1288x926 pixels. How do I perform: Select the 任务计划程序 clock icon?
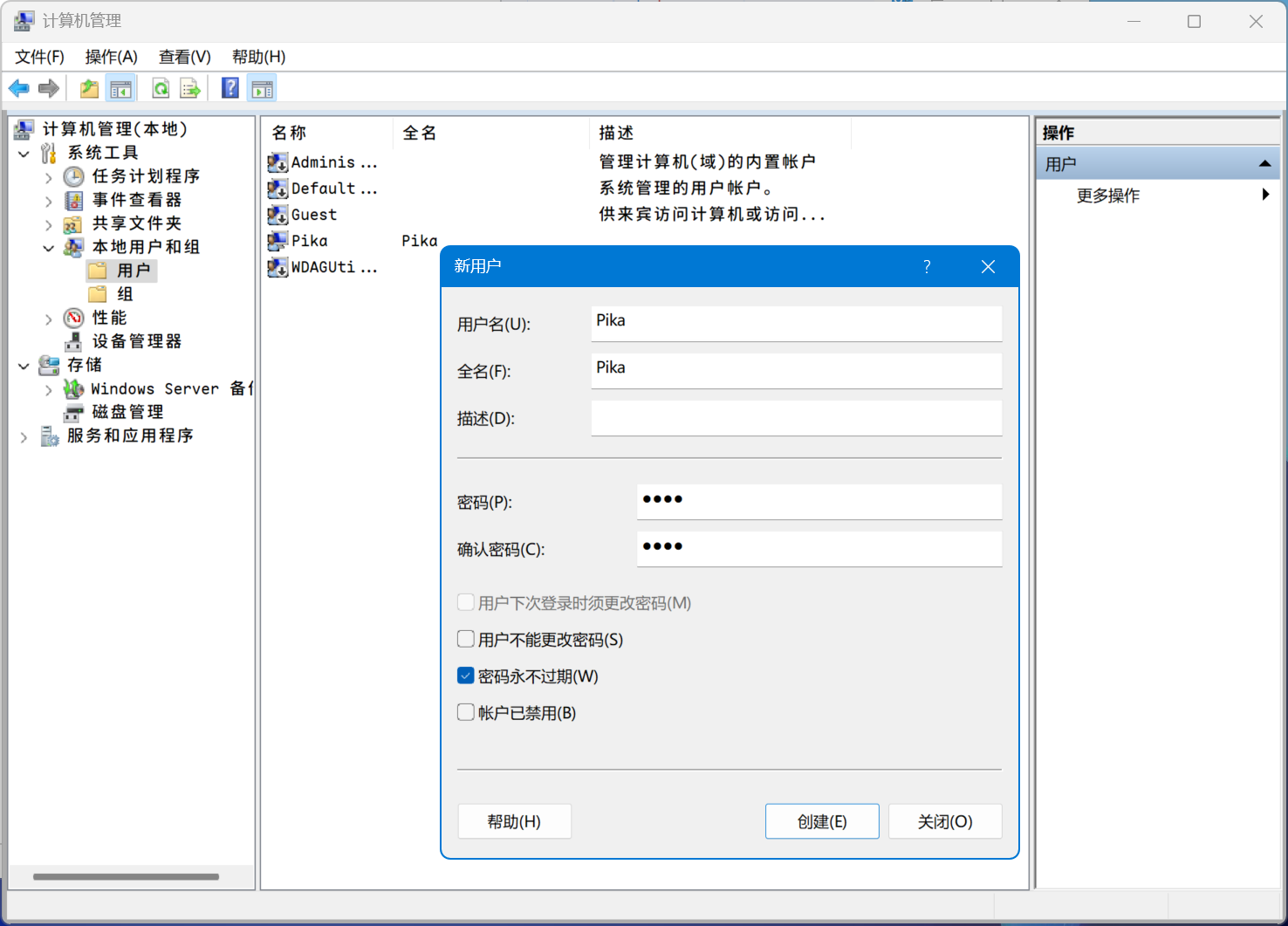(x=74, y=176)
